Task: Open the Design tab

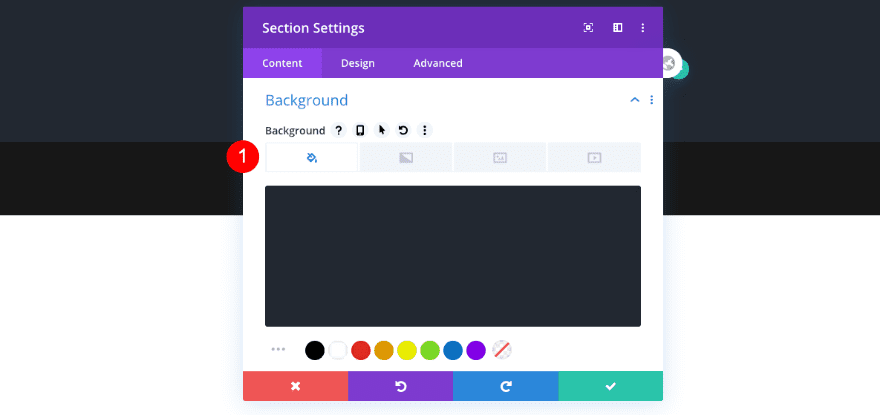Action: point(357,63)
